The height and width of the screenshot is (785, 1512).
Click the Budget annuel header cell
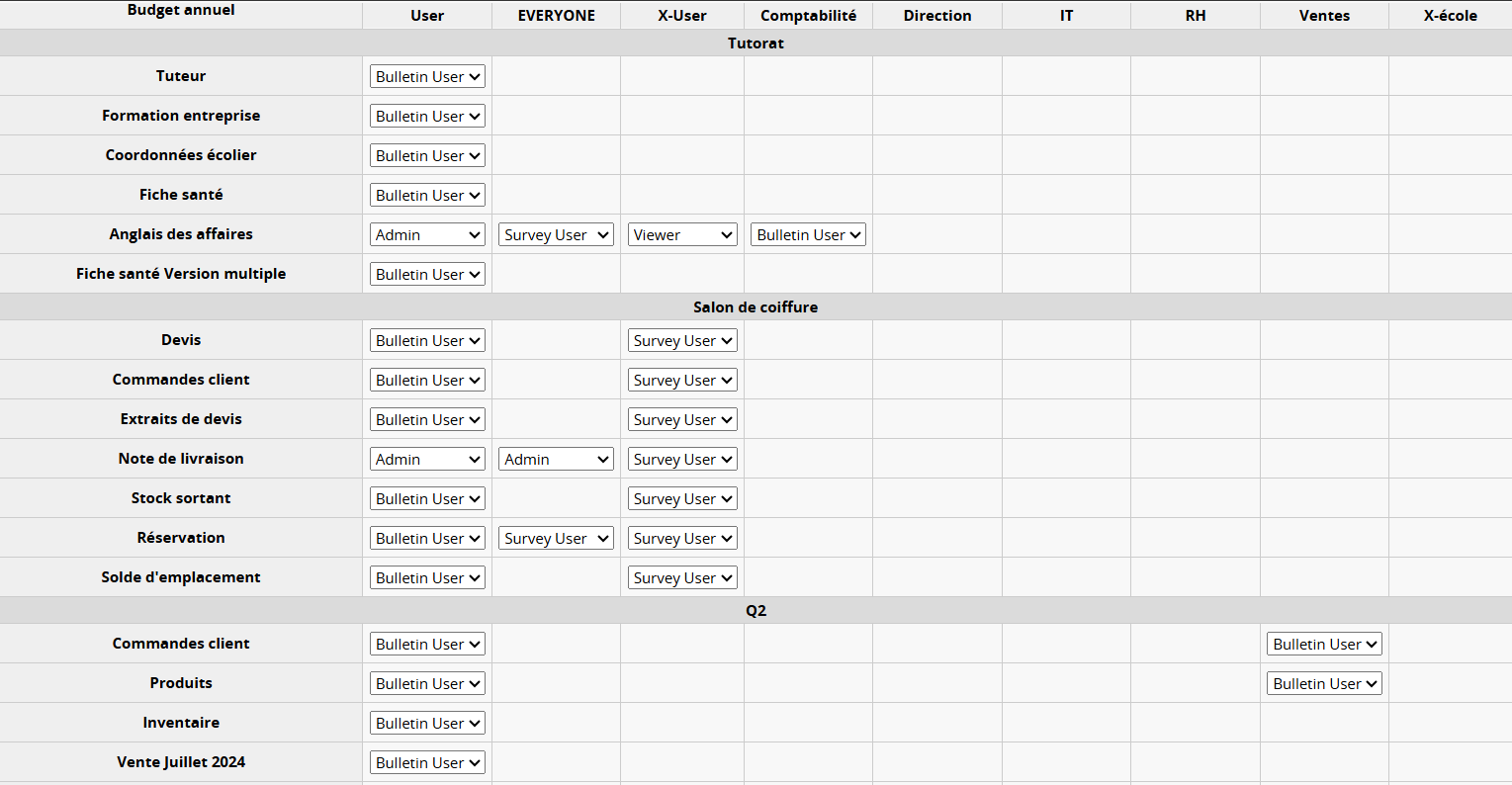[181, 11]
